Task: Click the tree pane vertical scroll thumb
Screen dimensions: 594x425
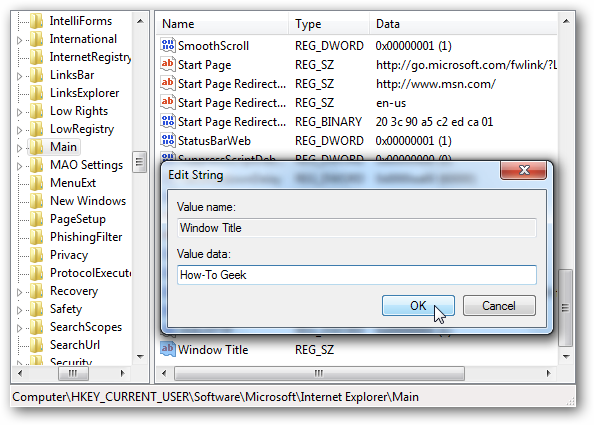Action: [x=139, y=162]
